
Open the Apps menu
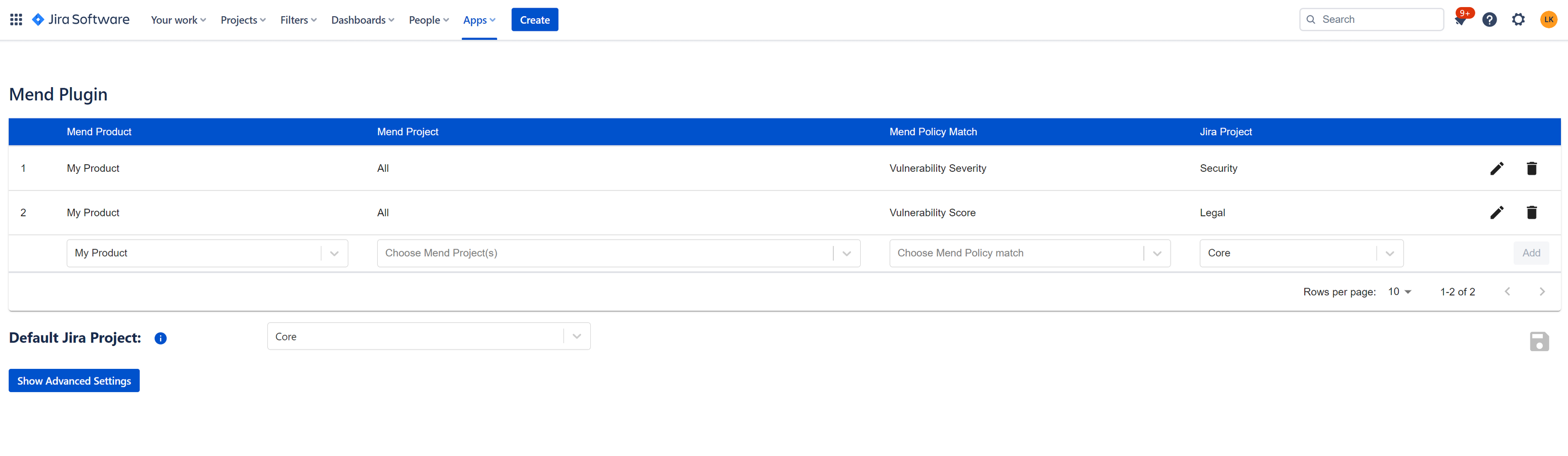coord(479,20)
